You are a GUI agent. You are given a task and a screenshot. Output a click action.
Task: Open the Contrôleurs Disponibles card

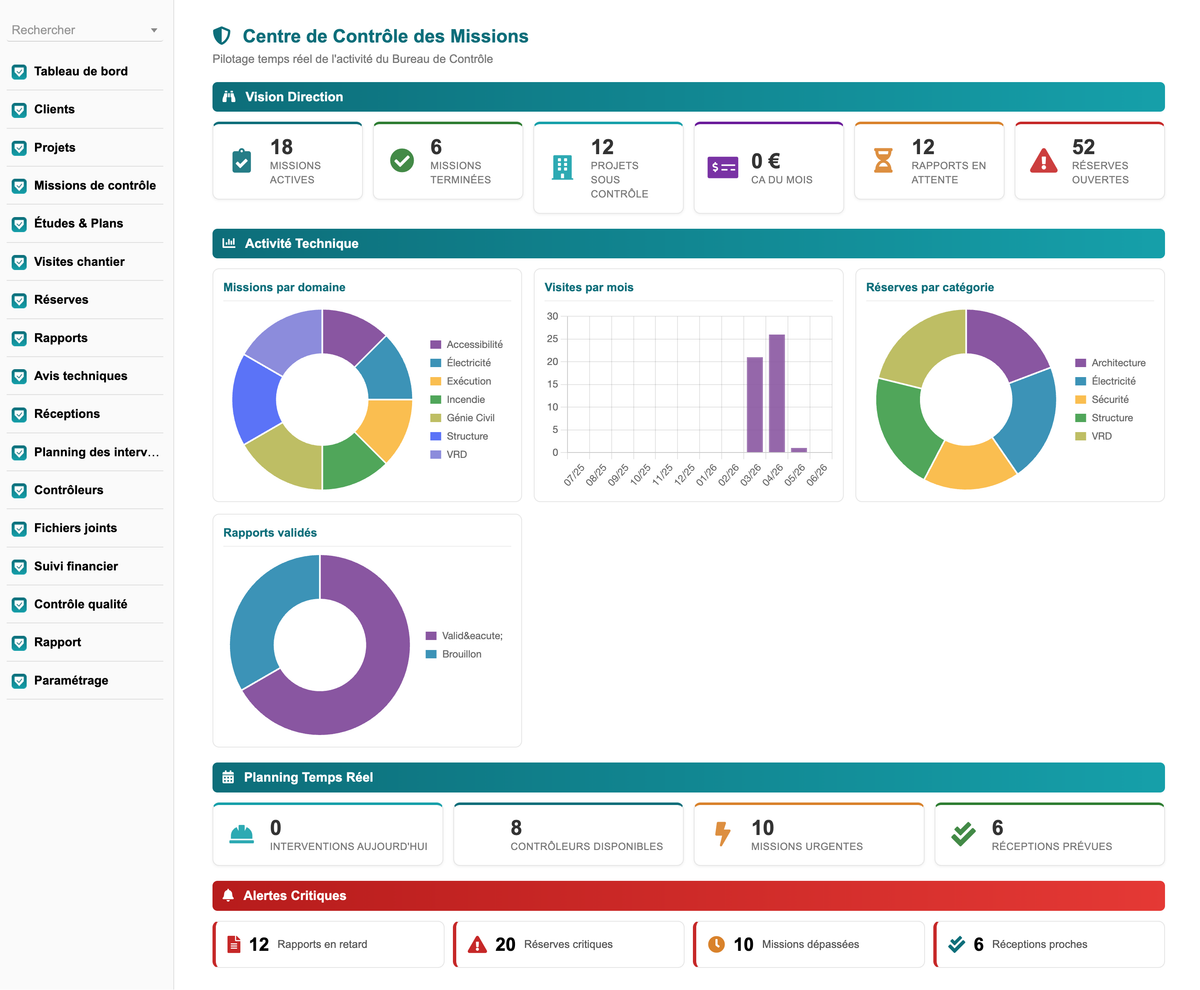coord(568,834)
